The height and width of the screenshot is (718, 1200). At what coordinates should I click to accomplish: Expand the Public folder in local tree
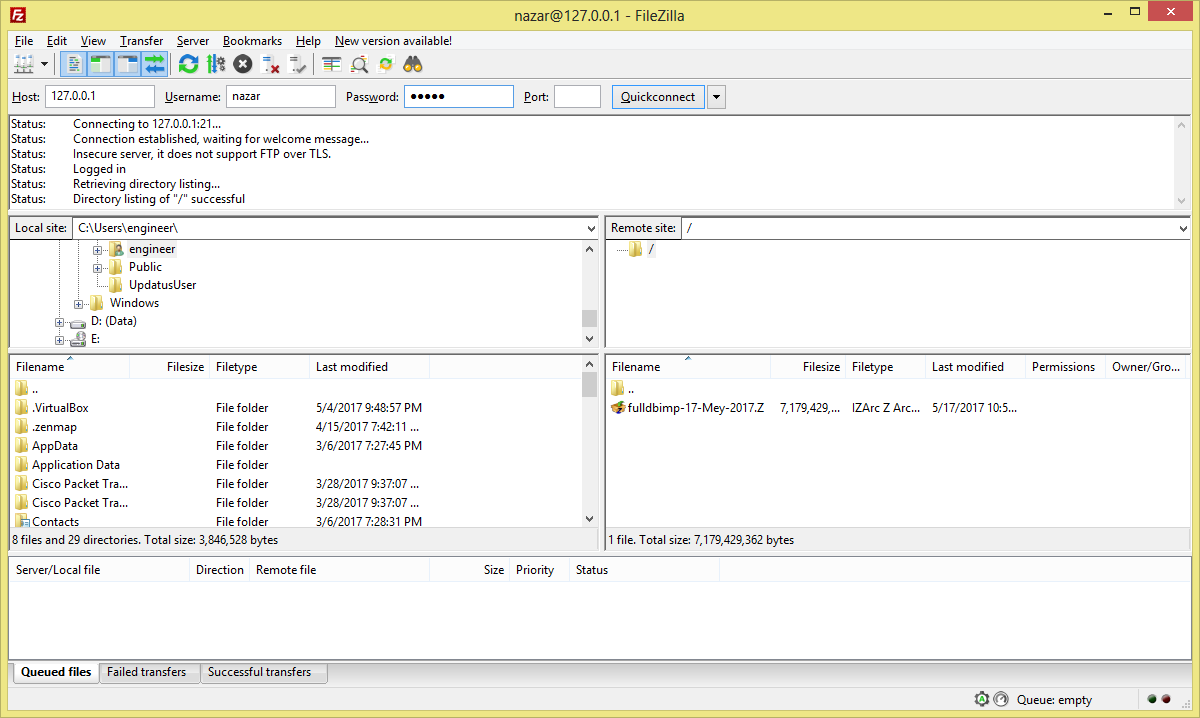[98, 267]
